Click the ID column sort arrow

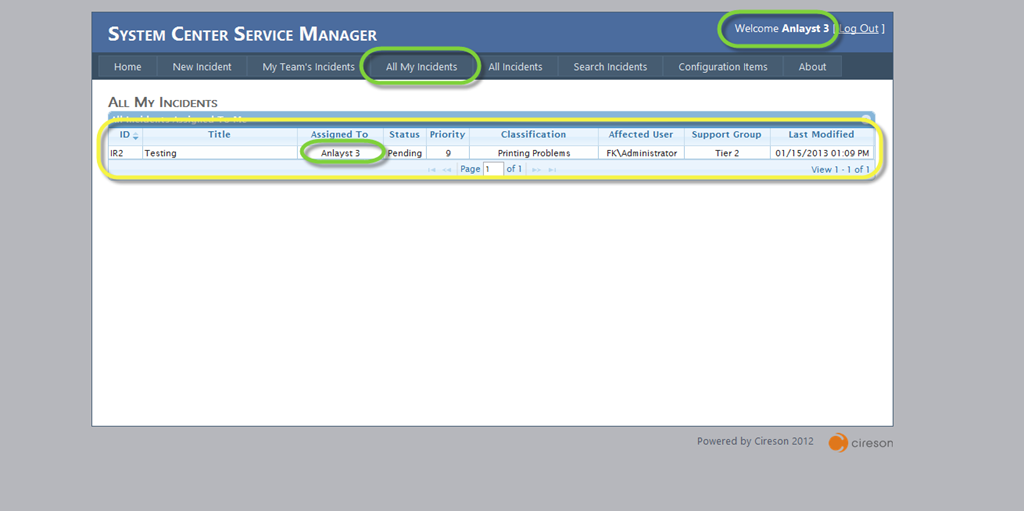pyautogui.click(x=135, y=135)
